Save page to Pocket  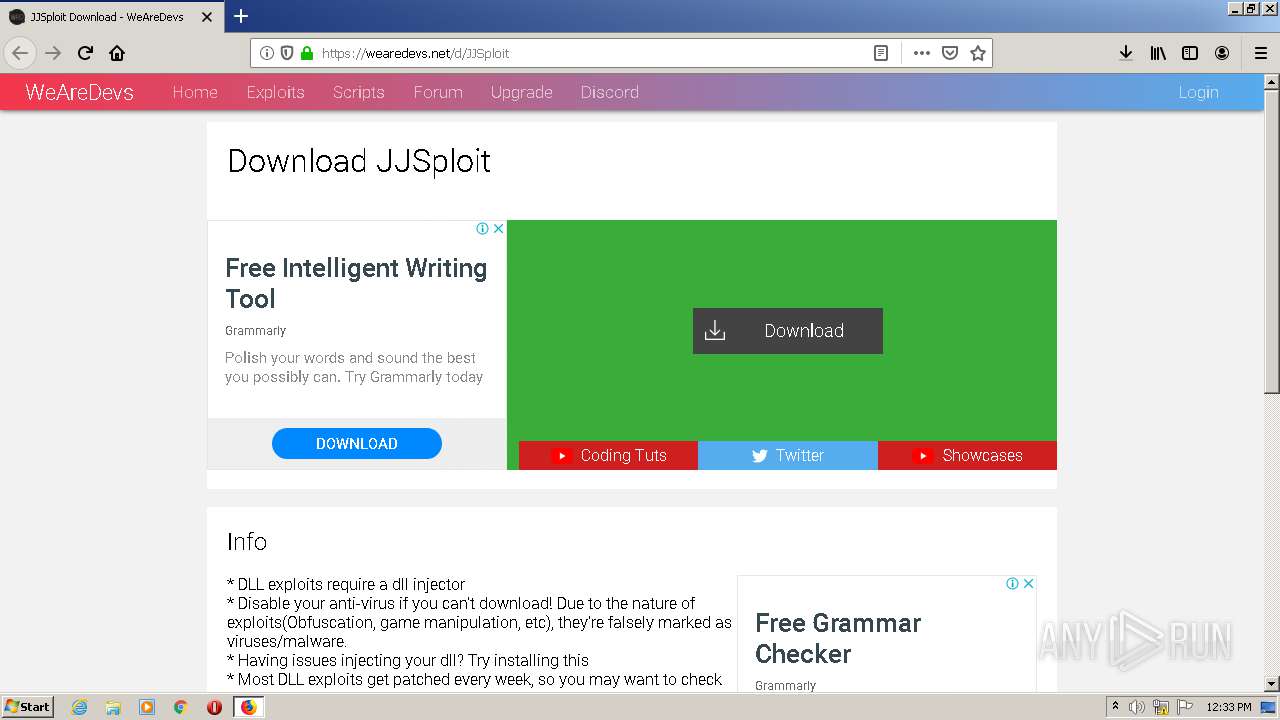pyautogui.click(x=950, y=53)
